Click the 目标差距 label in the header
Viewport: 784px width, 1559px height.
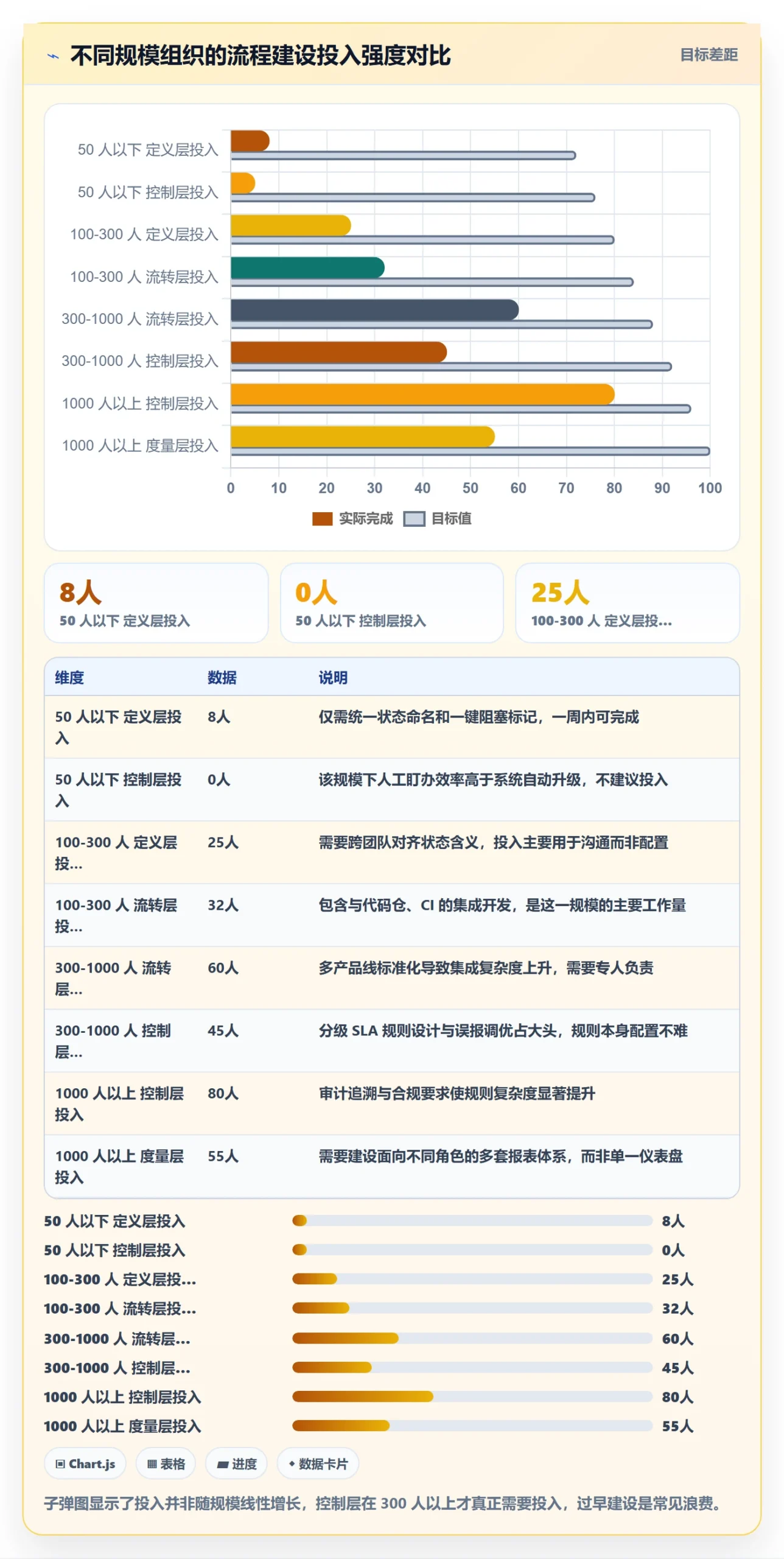(x=709, y=55)
